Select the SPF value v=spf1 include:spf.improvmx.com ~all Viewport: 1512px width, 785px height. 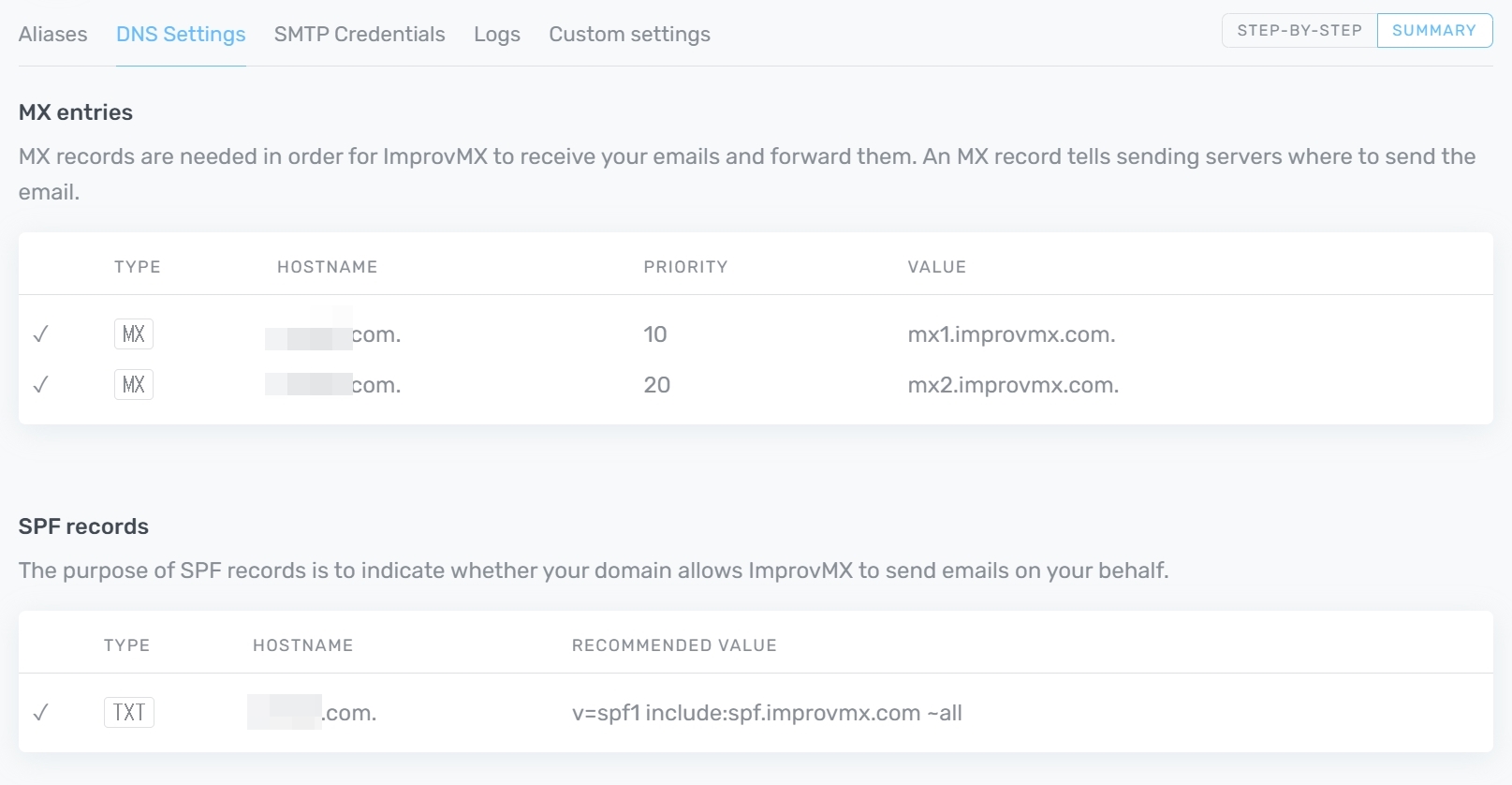(x=767, y=713)
